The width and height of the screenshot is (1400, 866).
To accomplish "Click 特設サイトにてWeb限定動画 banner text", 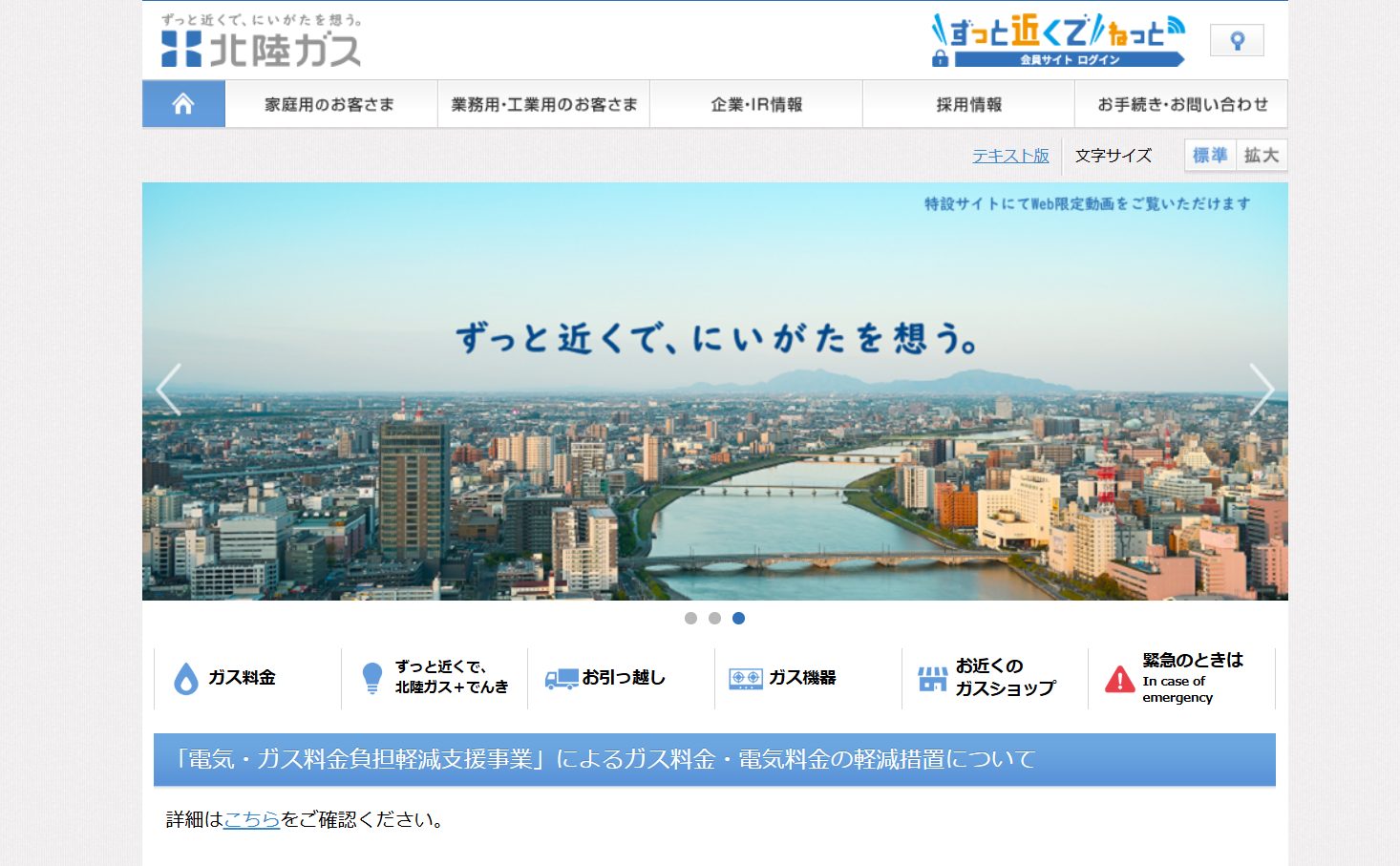I will [1087, 203].
